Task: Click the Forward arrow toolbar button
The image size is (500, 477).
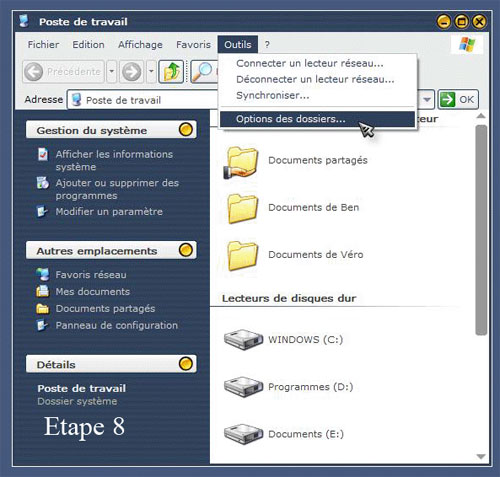Action: 132,71
